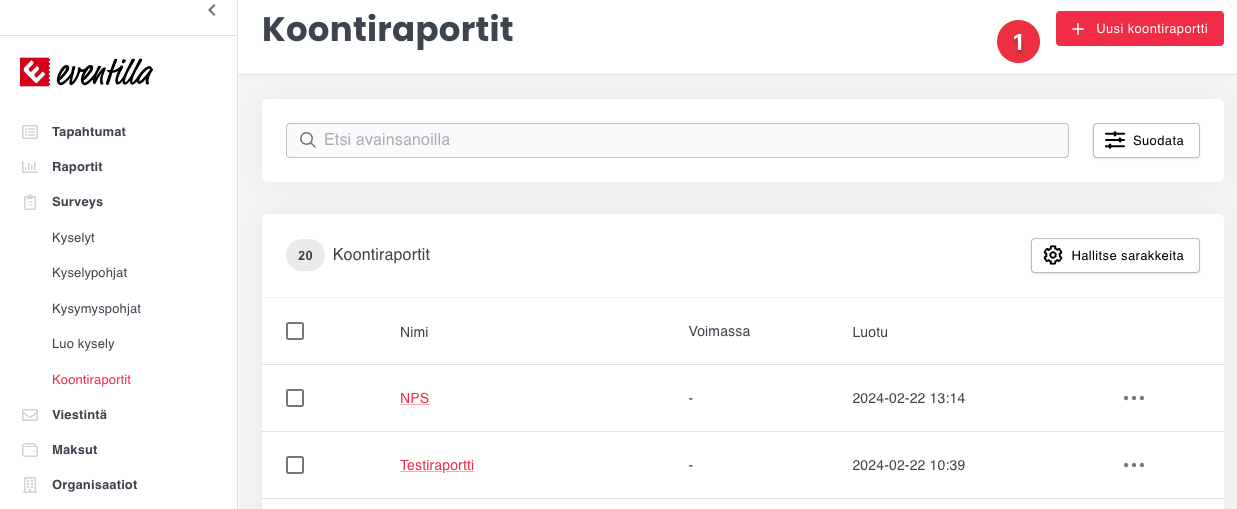Click the Tapahtumat list icon
1237x509 pixels.
click(x=30, y=131)
